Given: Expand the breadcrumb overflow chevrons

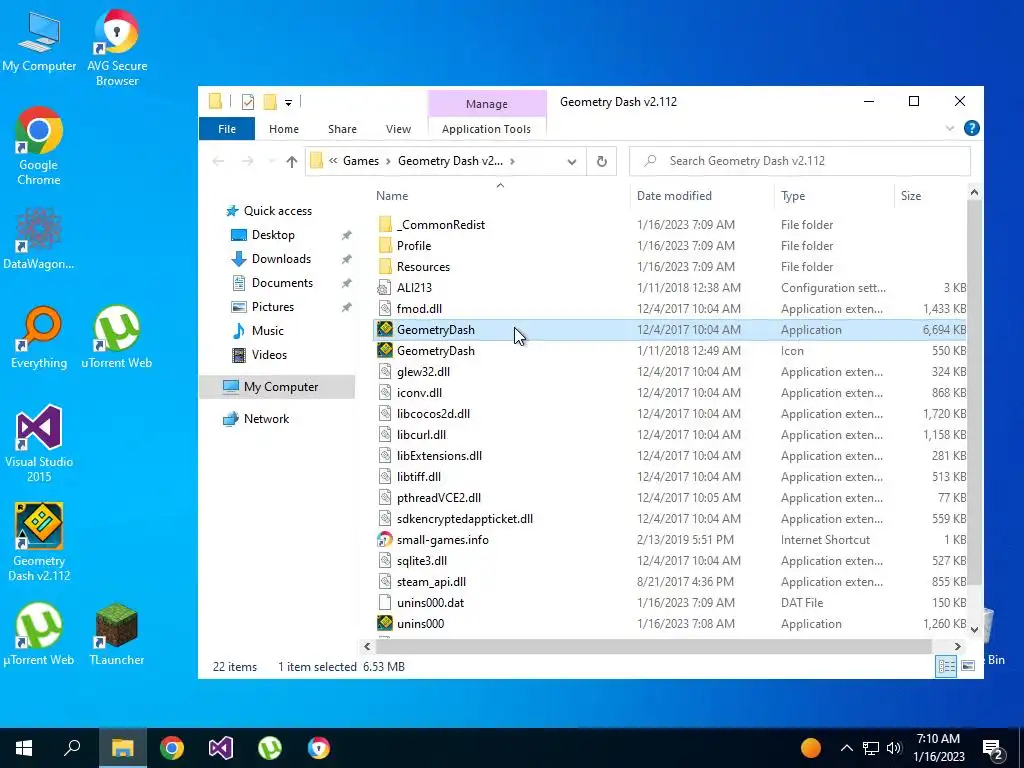Looking at the screenshot, I should pos(333,161).
